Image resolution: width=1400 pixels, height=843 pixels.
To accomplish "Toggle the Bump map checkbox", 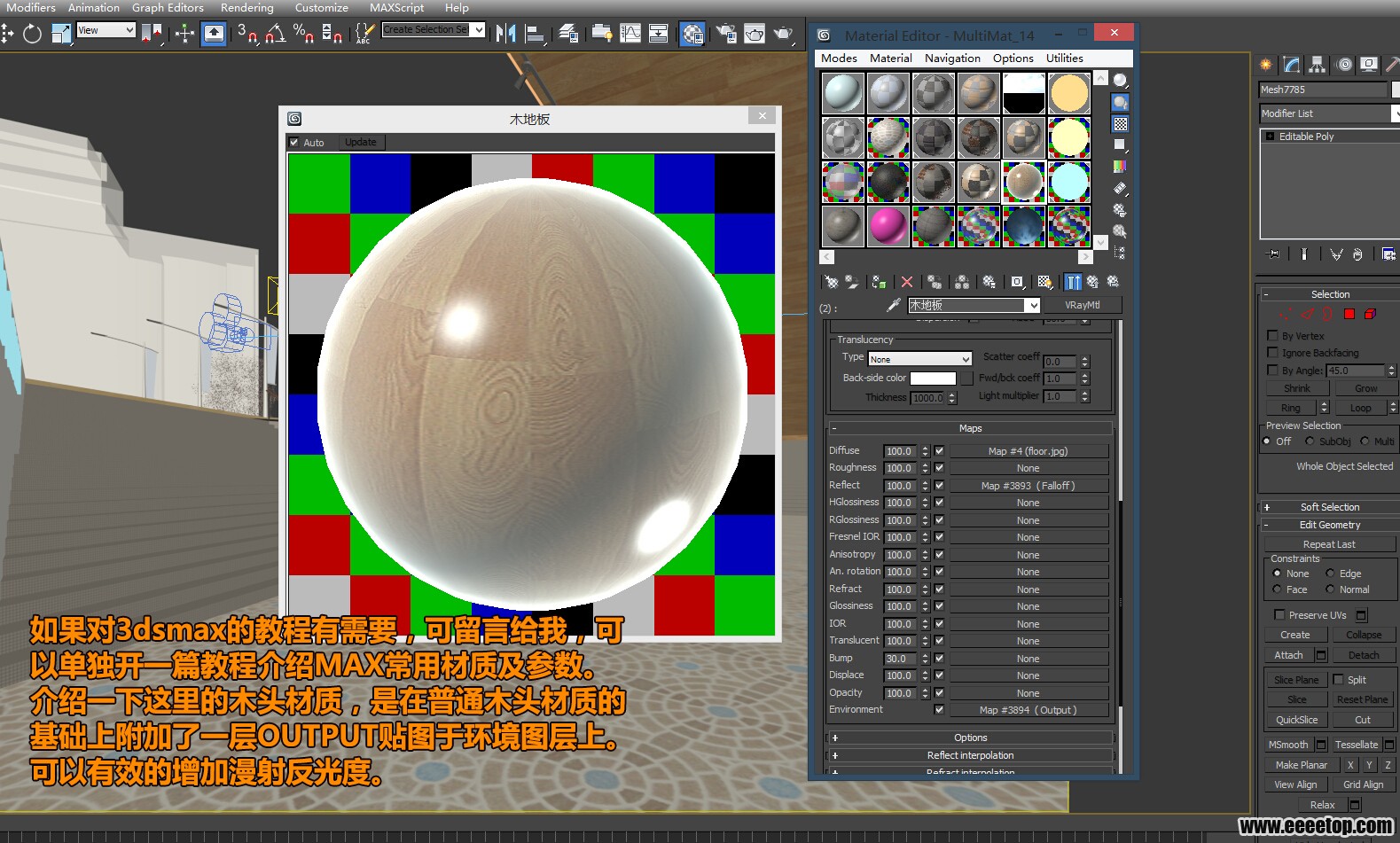I will click(x=939, y=658).
